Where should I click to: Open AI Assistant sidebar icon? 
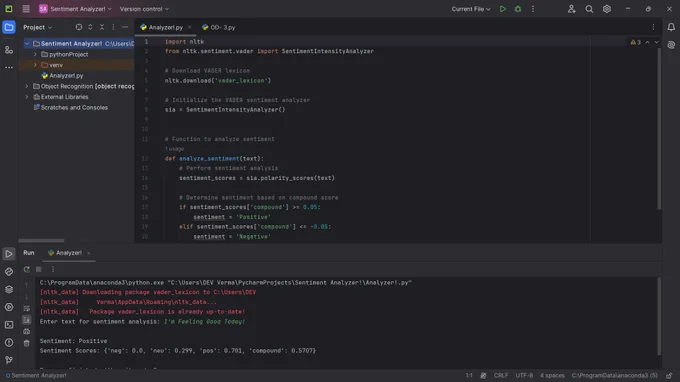pyautogui.click(x=671, y=45)
